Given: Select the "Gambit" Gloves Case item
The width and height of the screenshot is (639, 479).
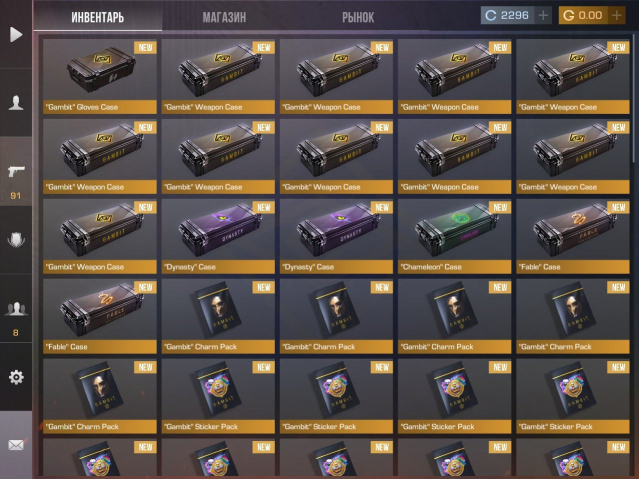Looking at the screenshot, I should [x=100, y=76].
